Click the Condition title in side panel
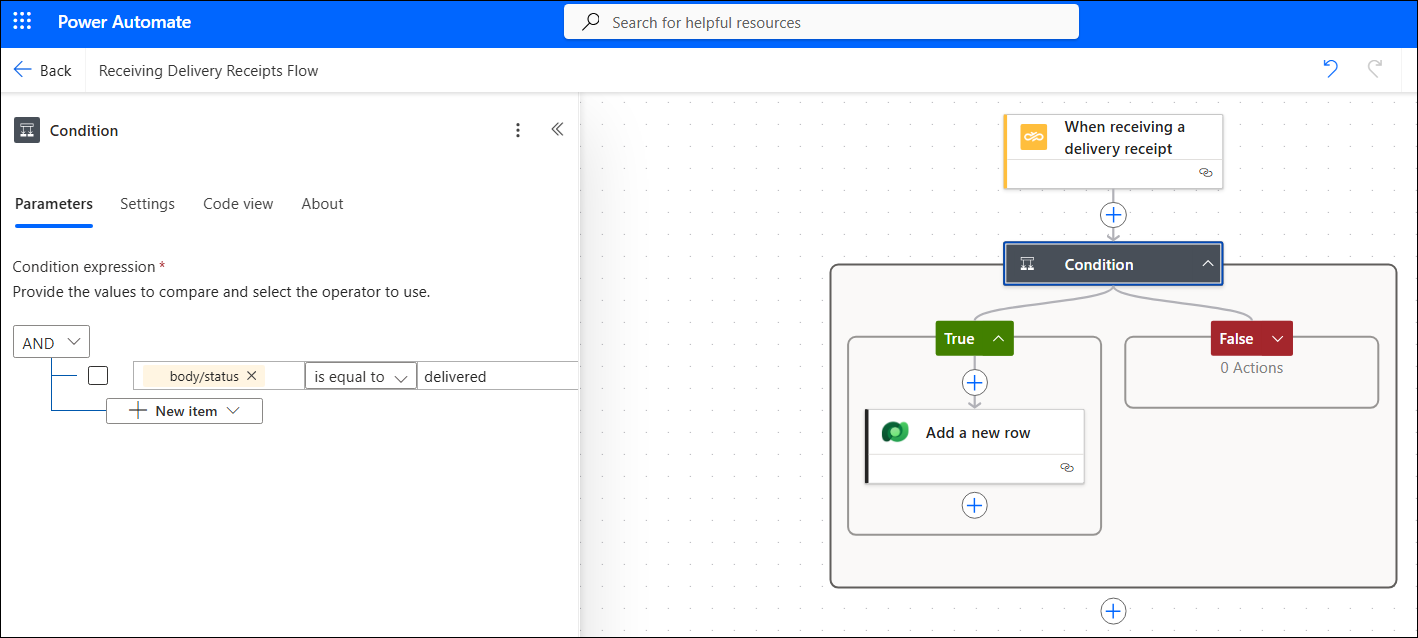Viewport: 1418px width, 638px height. tap(84, 130)
